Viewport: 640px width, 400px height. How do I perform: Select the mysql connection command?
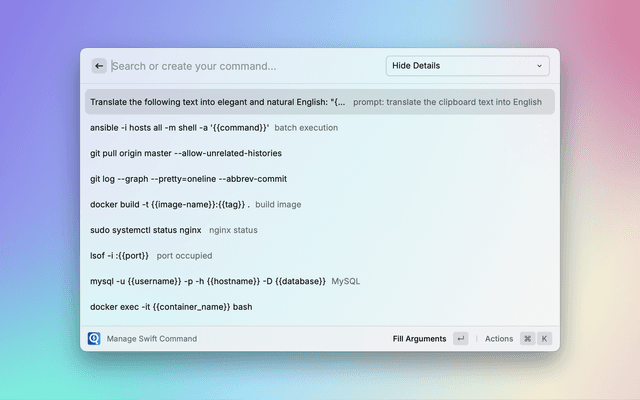pos(224,281)
